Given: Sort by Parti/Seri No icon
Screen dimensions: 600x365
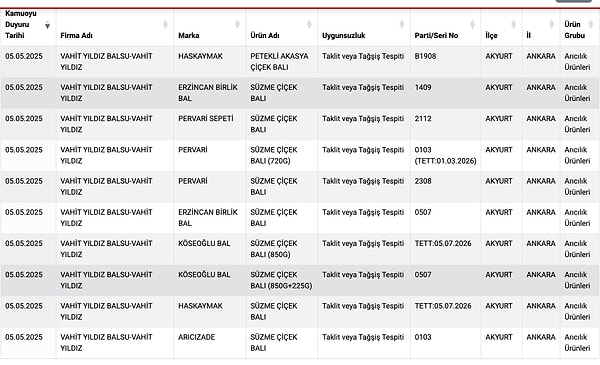Looking at the screenshot, I should (473, 24).
